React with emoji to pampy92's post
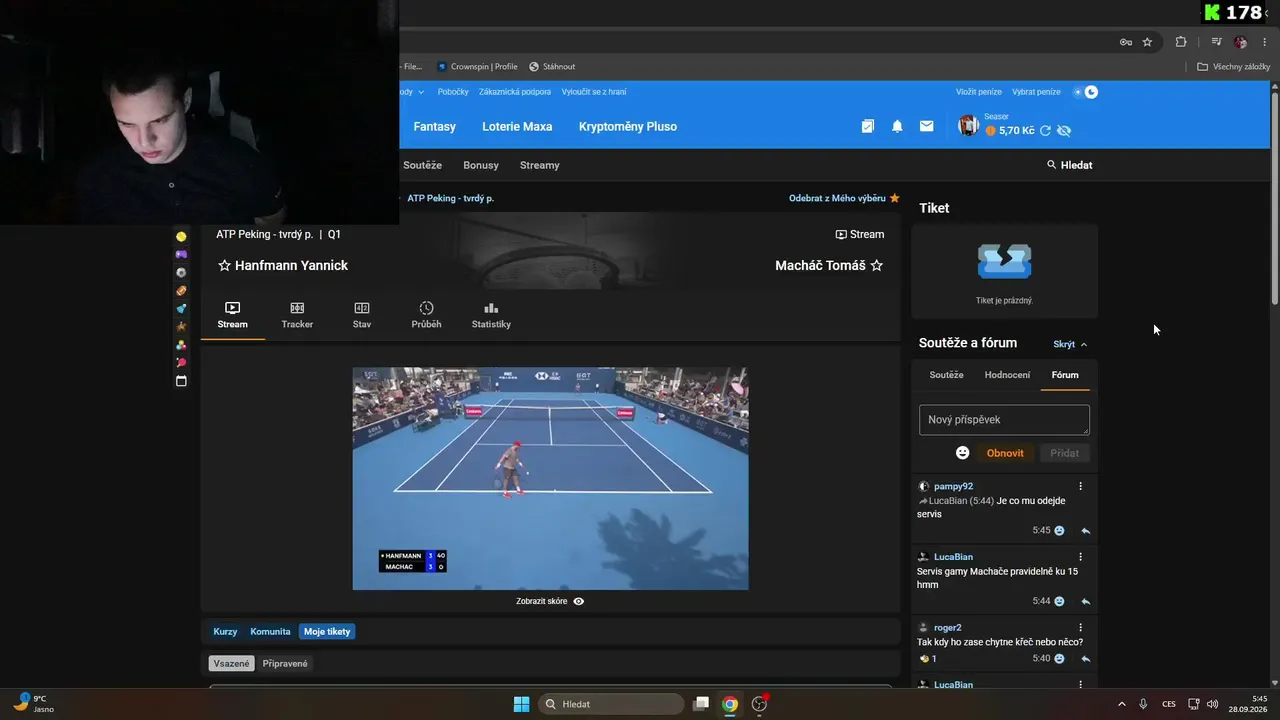The image size is (1280, 720). tap(1059, 531)
